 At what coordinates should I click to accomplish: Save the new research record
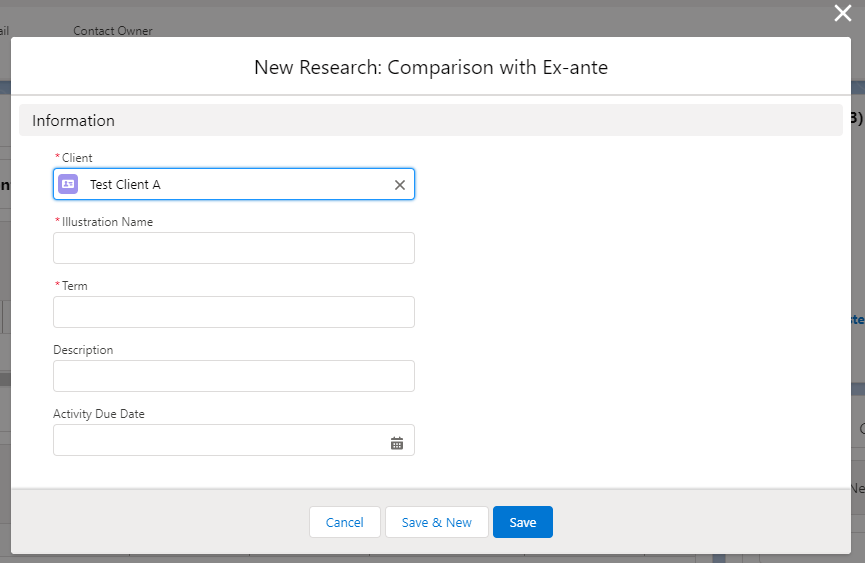(523, 522)
